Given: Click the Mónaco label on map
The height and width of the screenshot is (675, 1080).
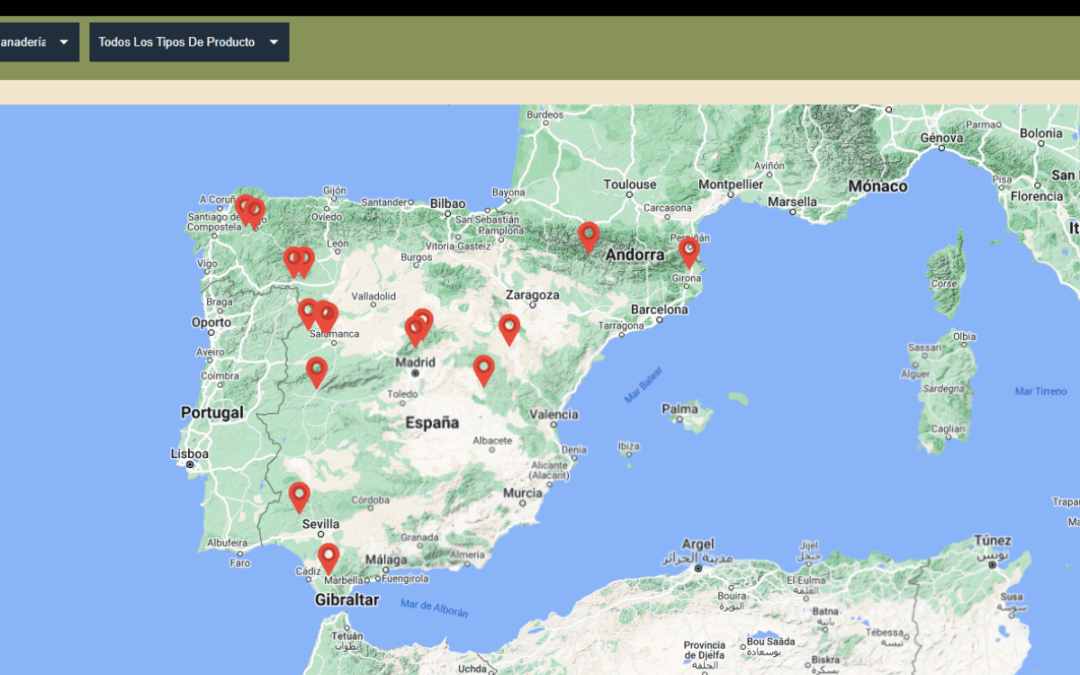Looking at the screenshot, I should tap(878, 186).
